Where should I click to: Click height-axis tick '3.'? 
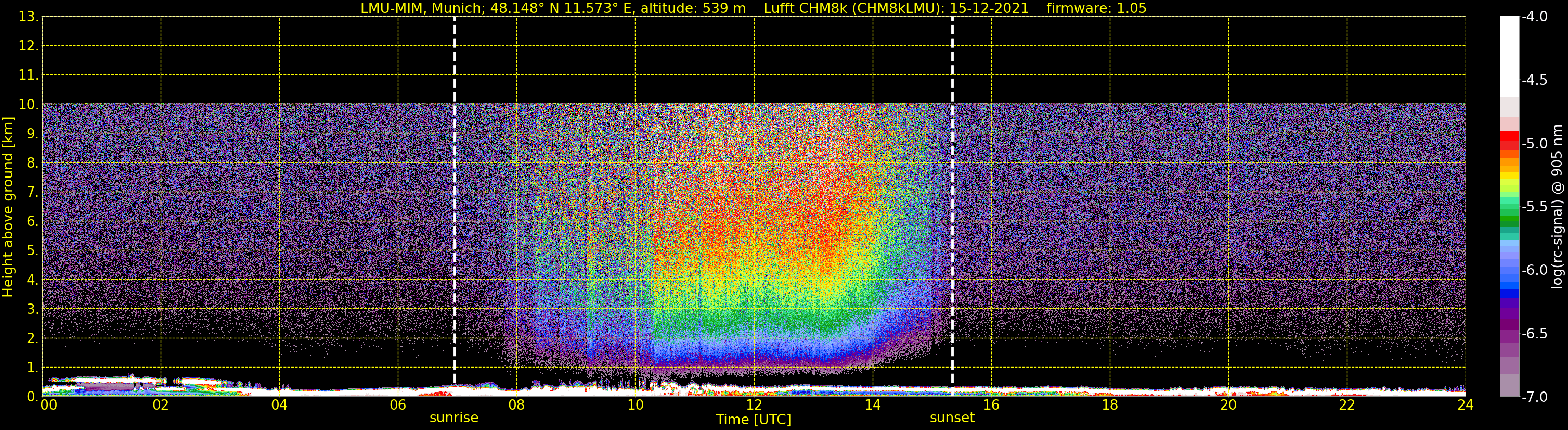coord(32,309)
